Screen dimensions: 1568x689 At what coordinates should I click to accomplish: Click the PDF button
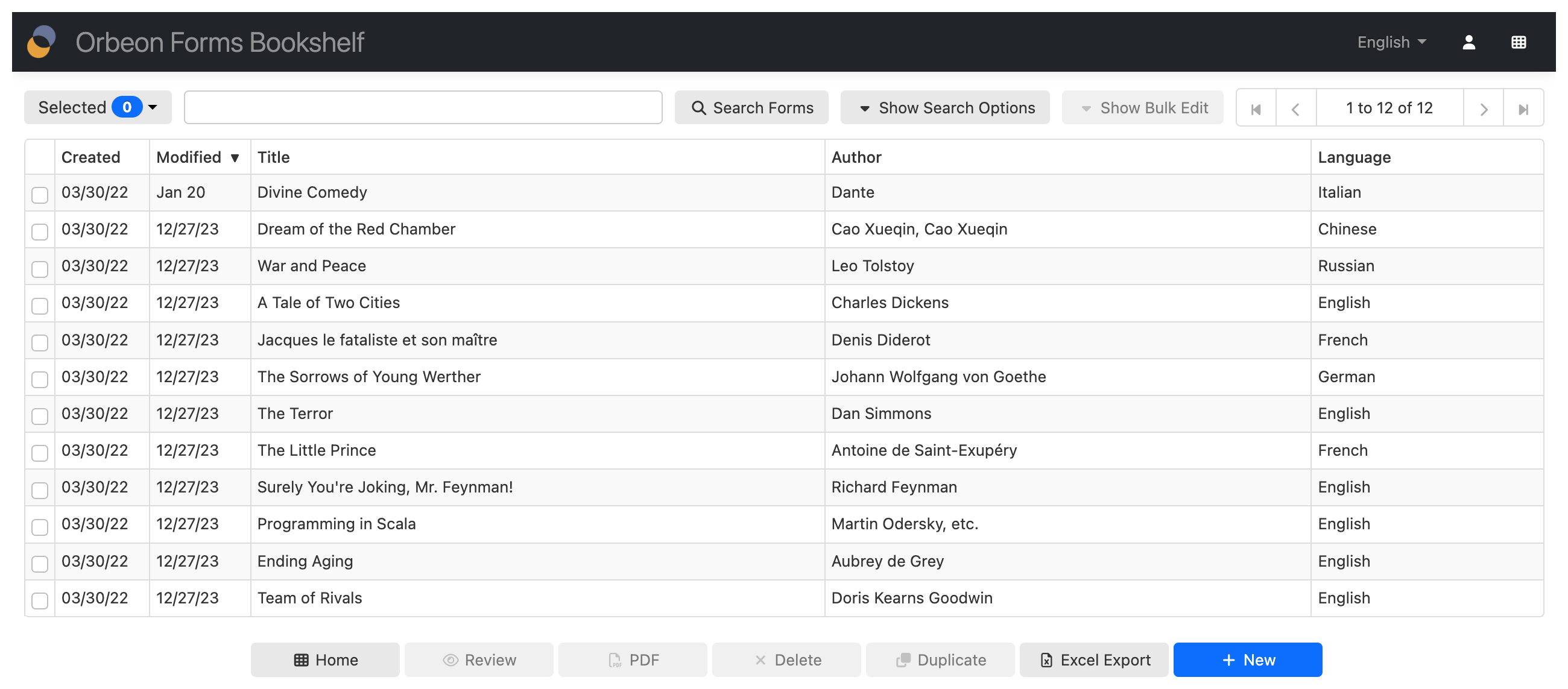[x=633, y=660]
